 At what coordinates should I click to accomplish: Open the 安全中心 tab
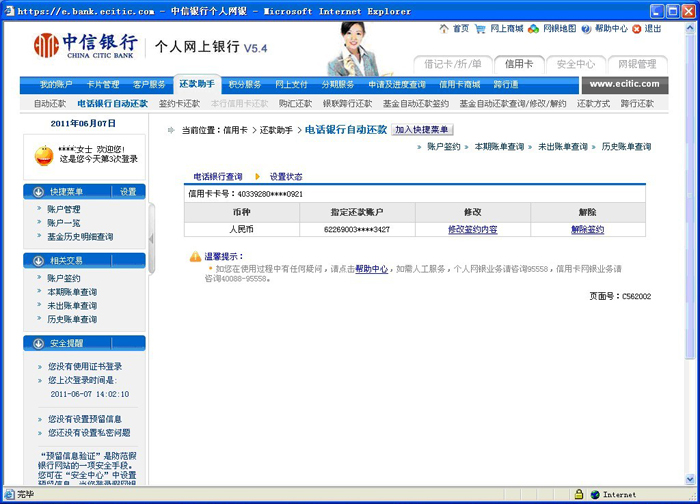pos(576,64)
